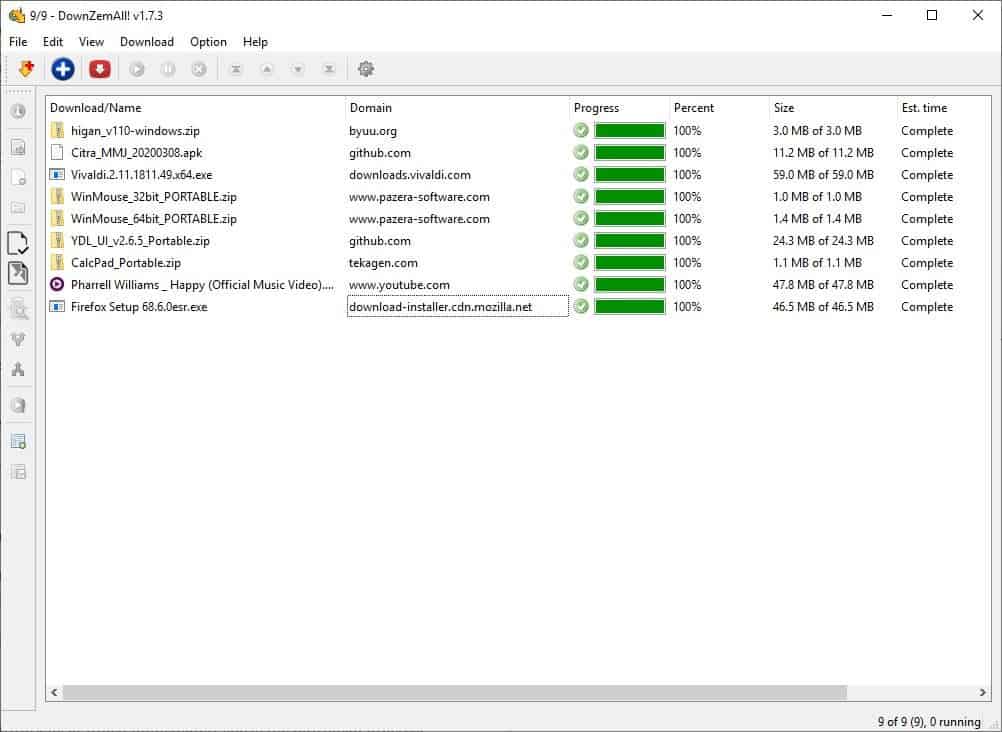1002x732 pixels.
Task: Sort by the Domain column header
Action: (x=458, y=107)
